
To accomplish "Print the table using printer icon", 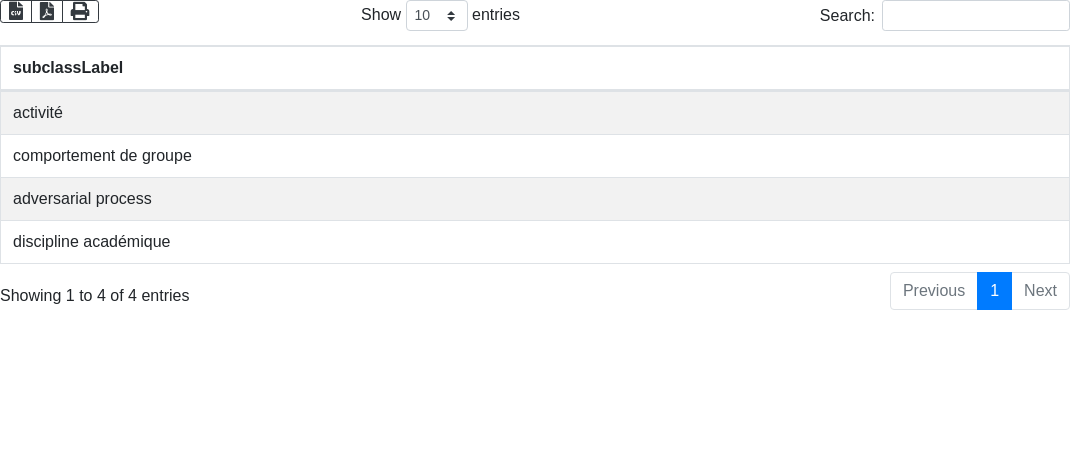I will coord(80,11).
